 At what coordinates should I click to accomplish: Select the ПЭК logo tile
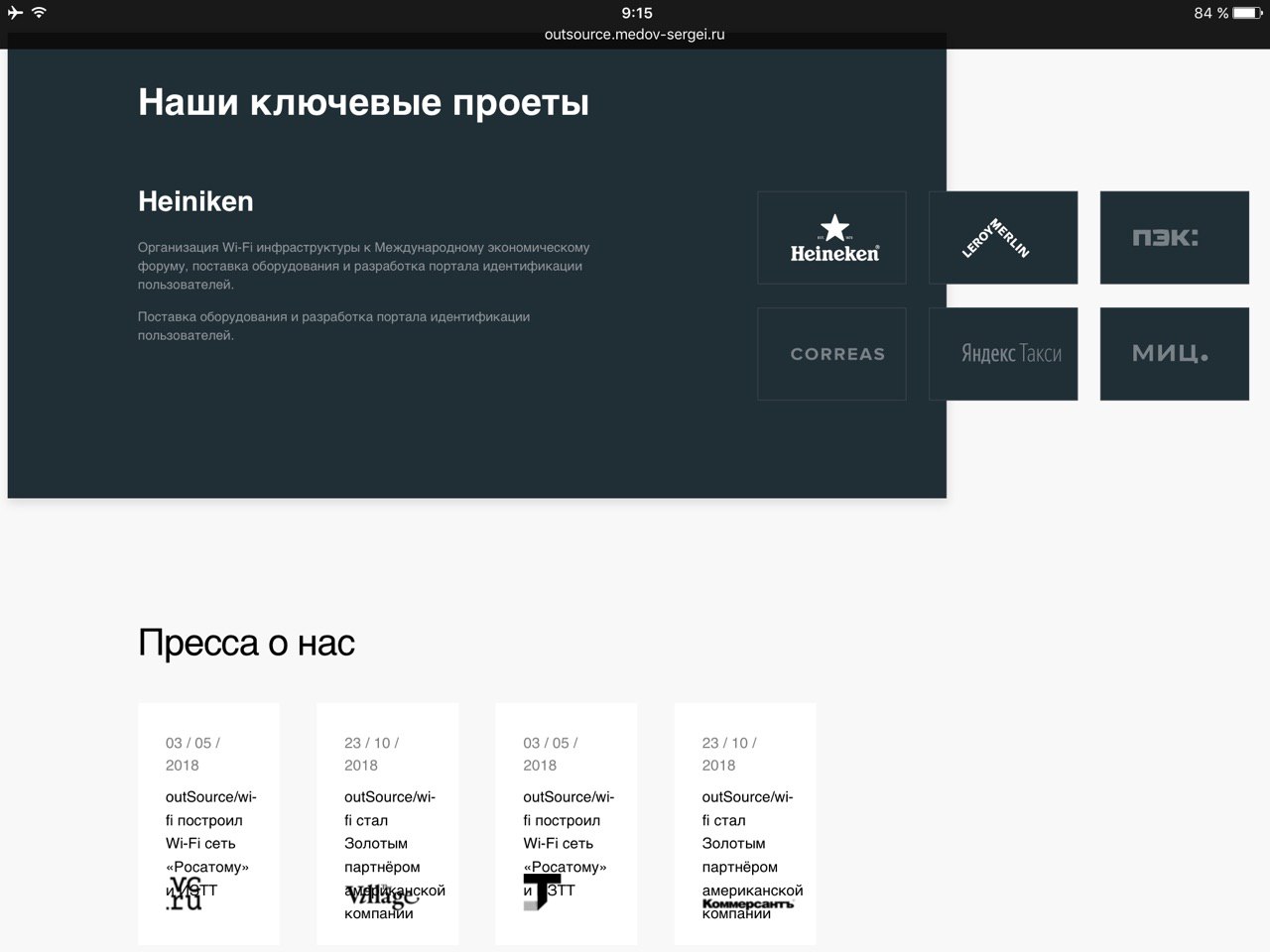coord(1175,238)
